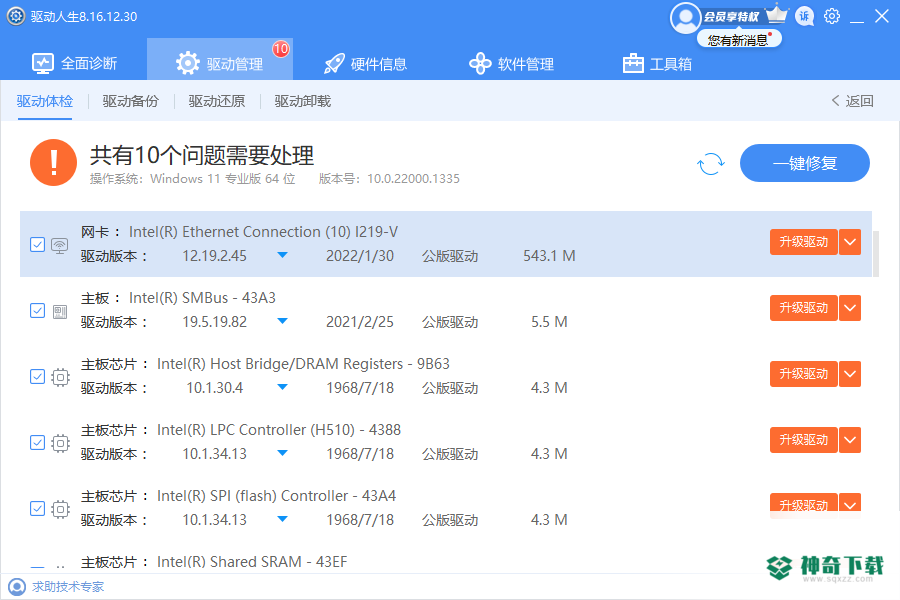Open version dropdown for SPI Controller driver

[x=282, y=519]
